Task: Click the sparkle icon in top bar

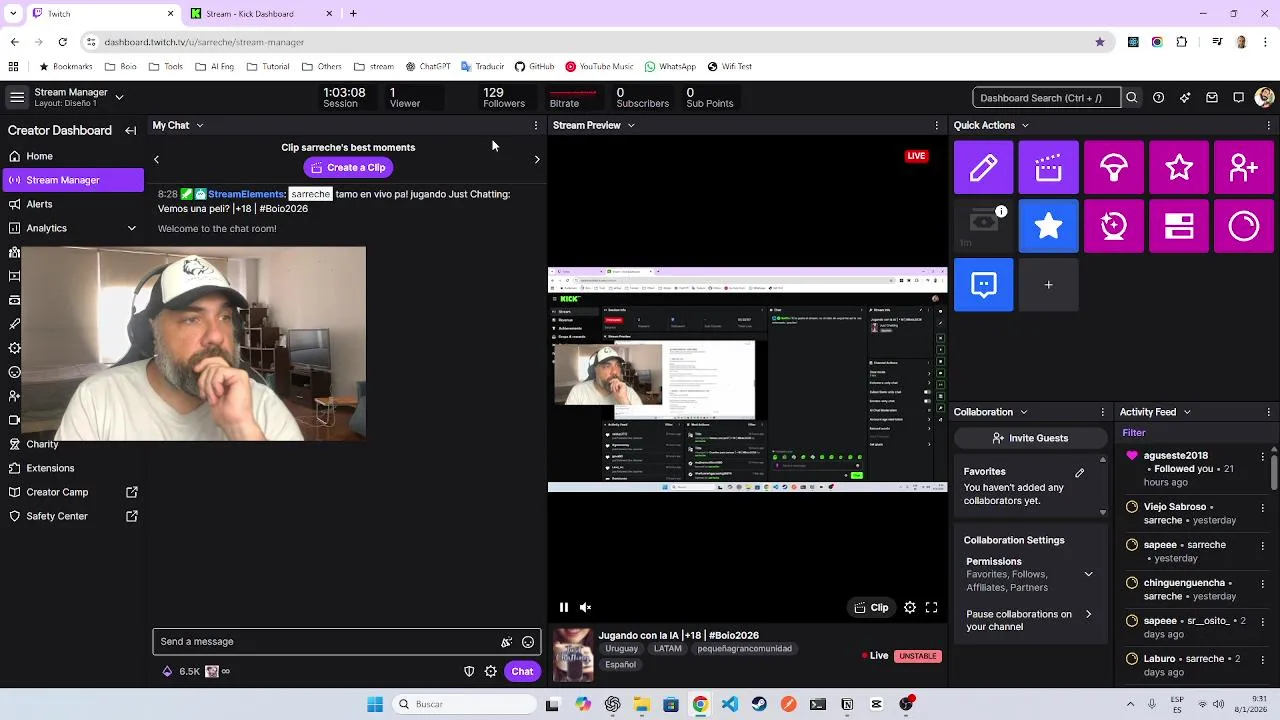Action: (x=1185, y=98)
